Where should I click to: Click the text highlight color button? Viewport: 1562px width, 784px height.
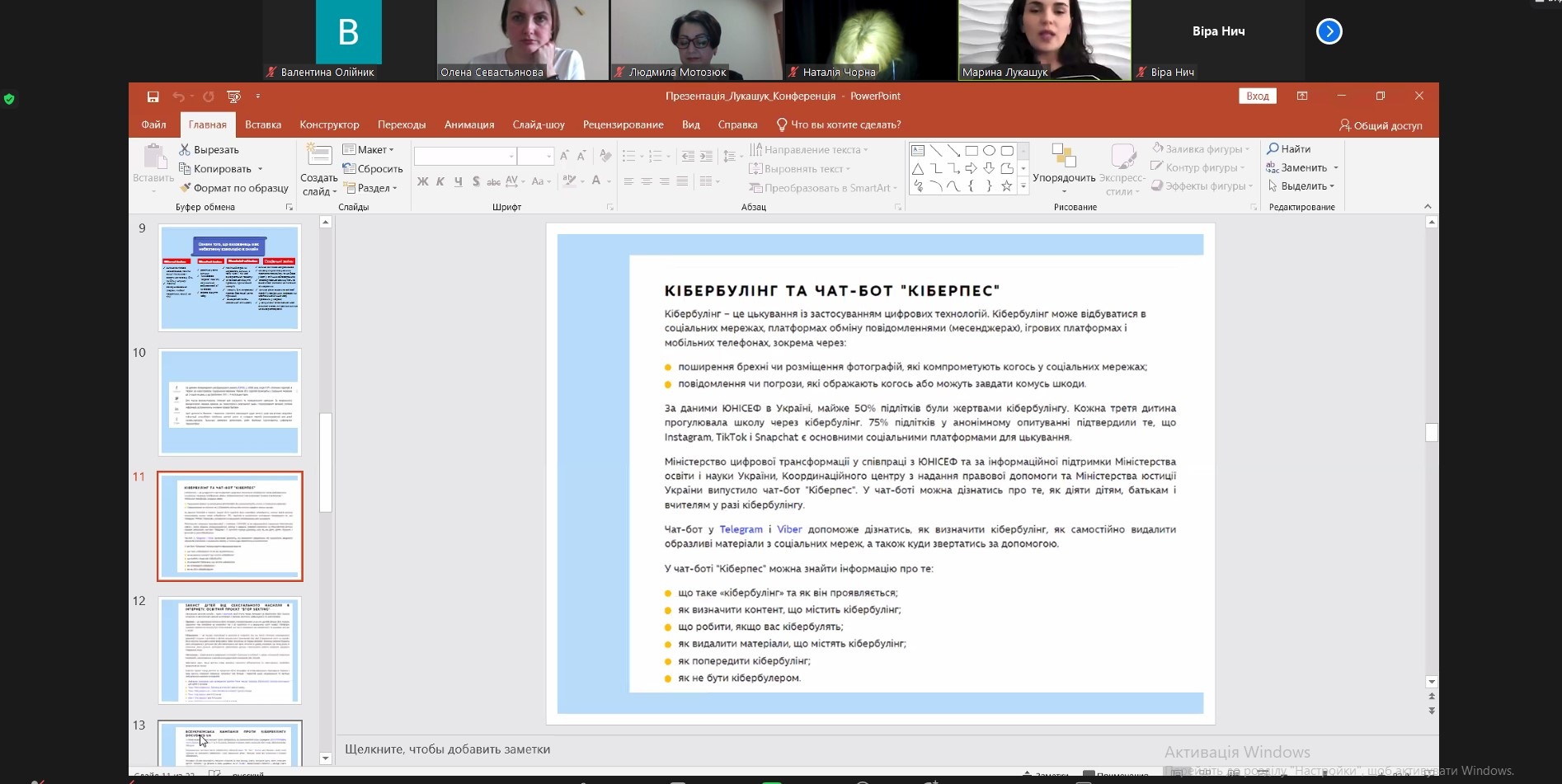point(569,181)
